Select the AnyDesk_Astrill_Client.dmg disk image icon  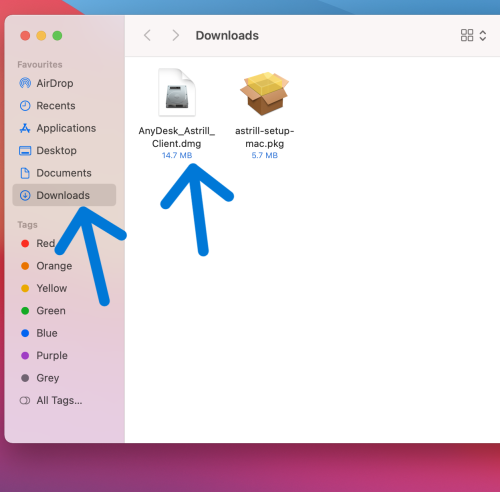point(177,93)
